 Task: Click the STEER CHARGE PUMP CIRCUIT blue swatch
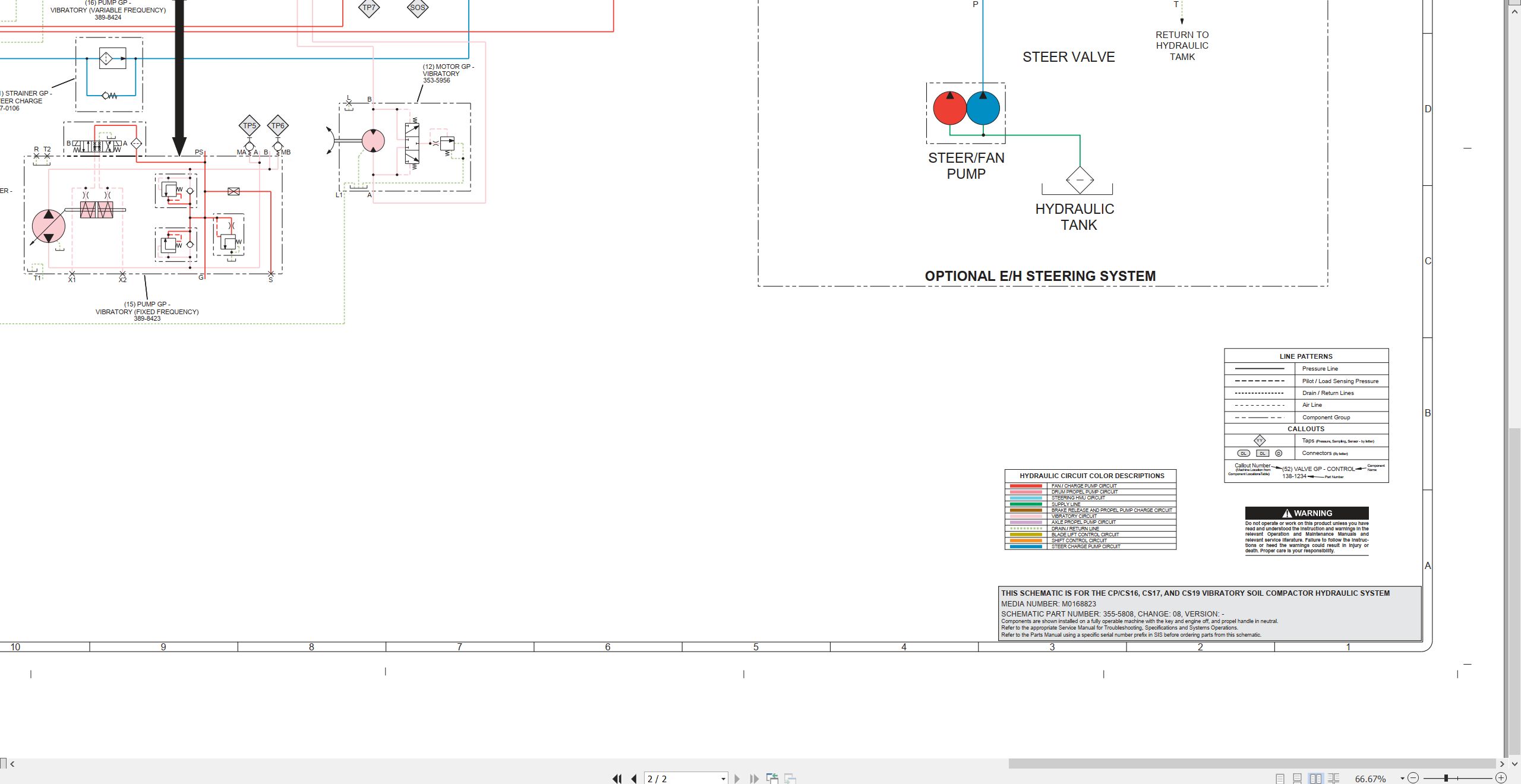coord(1026,546)
